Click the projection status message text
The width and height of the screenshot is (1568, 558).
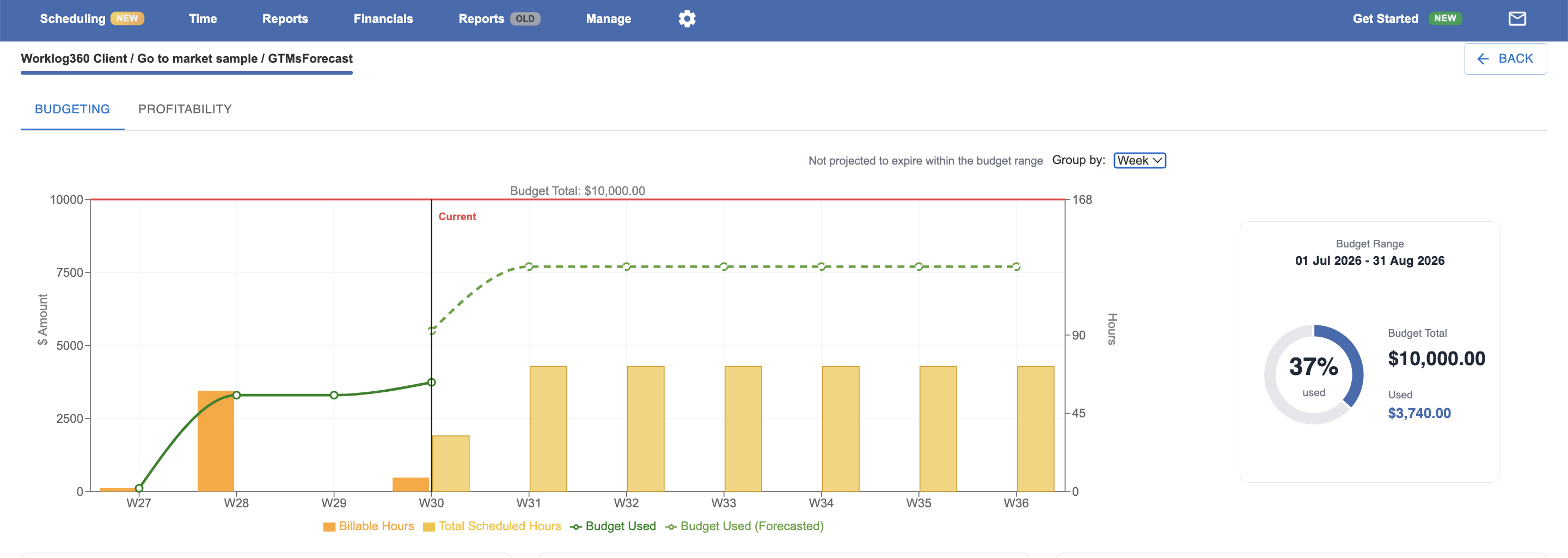925,161
